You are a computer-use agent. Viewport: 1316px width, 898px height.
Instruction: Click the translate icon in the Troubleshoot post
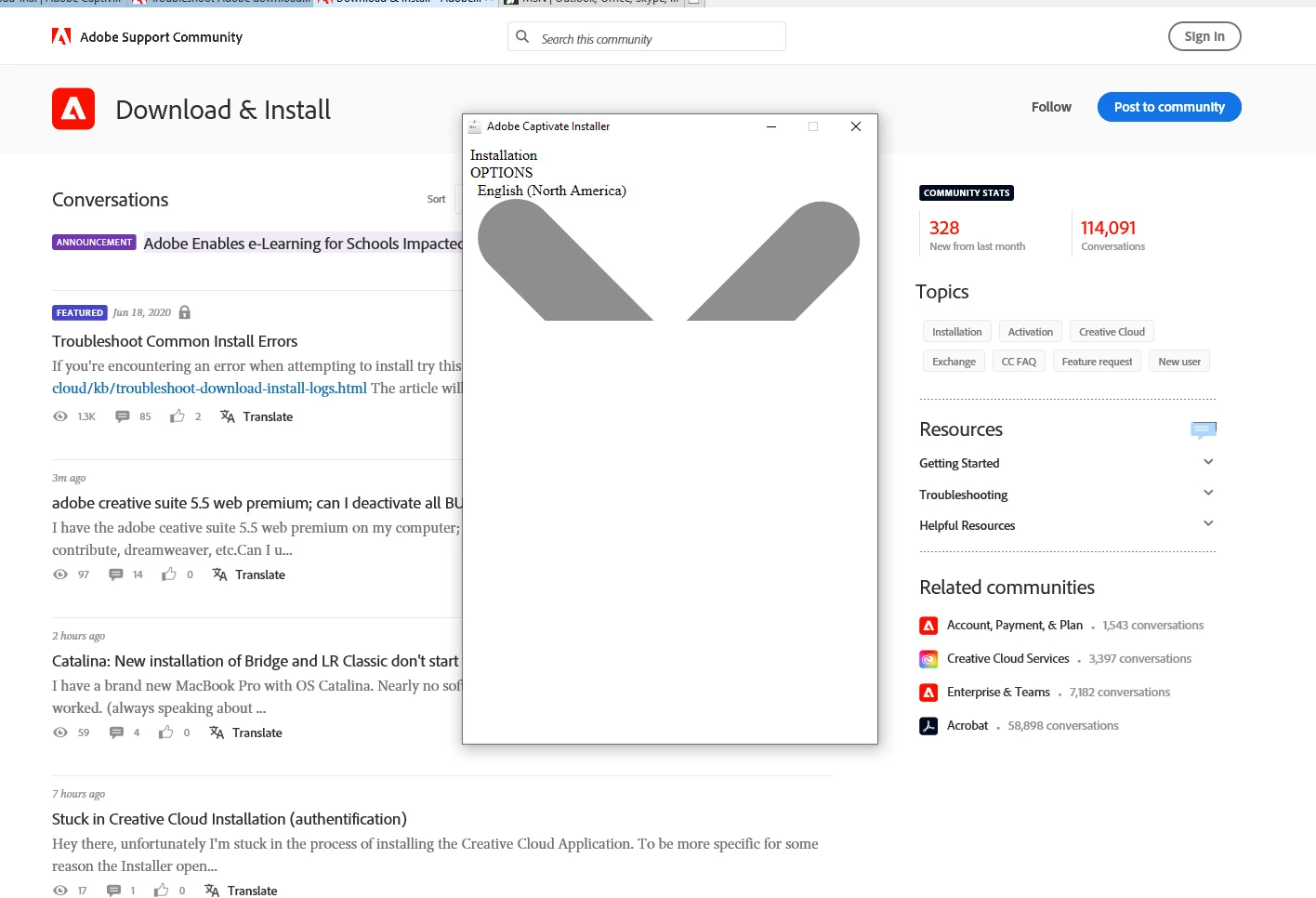click(x=227, y=416)
